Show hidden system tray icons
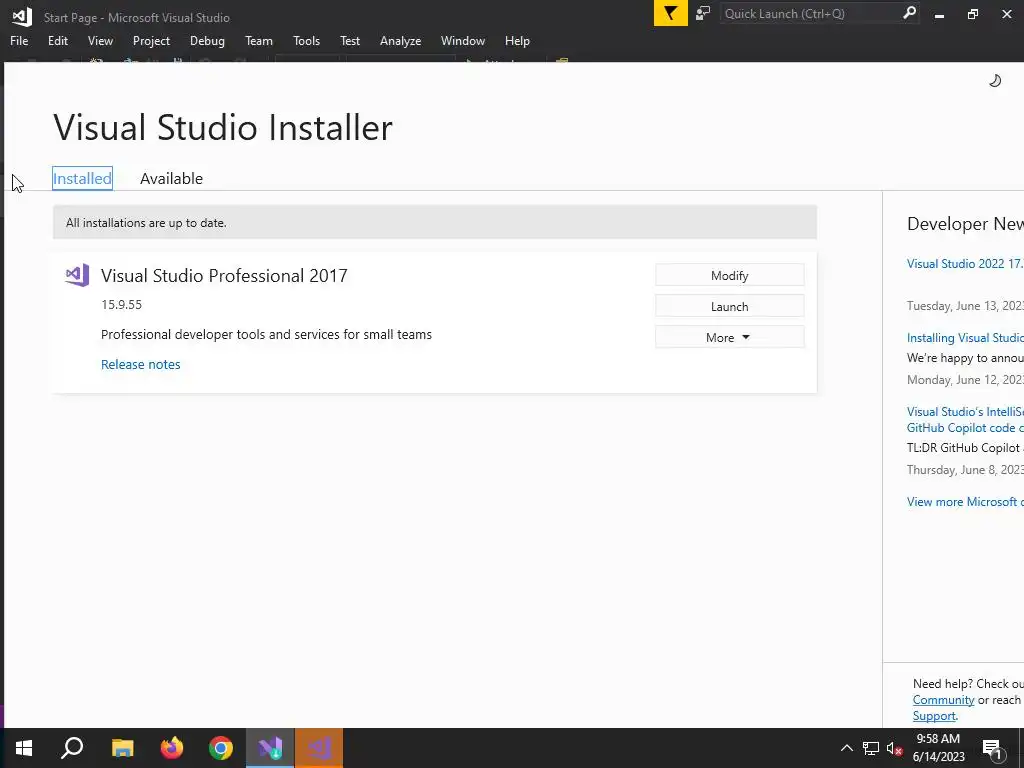Image resolution: width=1024 pixels, height=768 pixels. pyautogui.click(x=846, y=748)
